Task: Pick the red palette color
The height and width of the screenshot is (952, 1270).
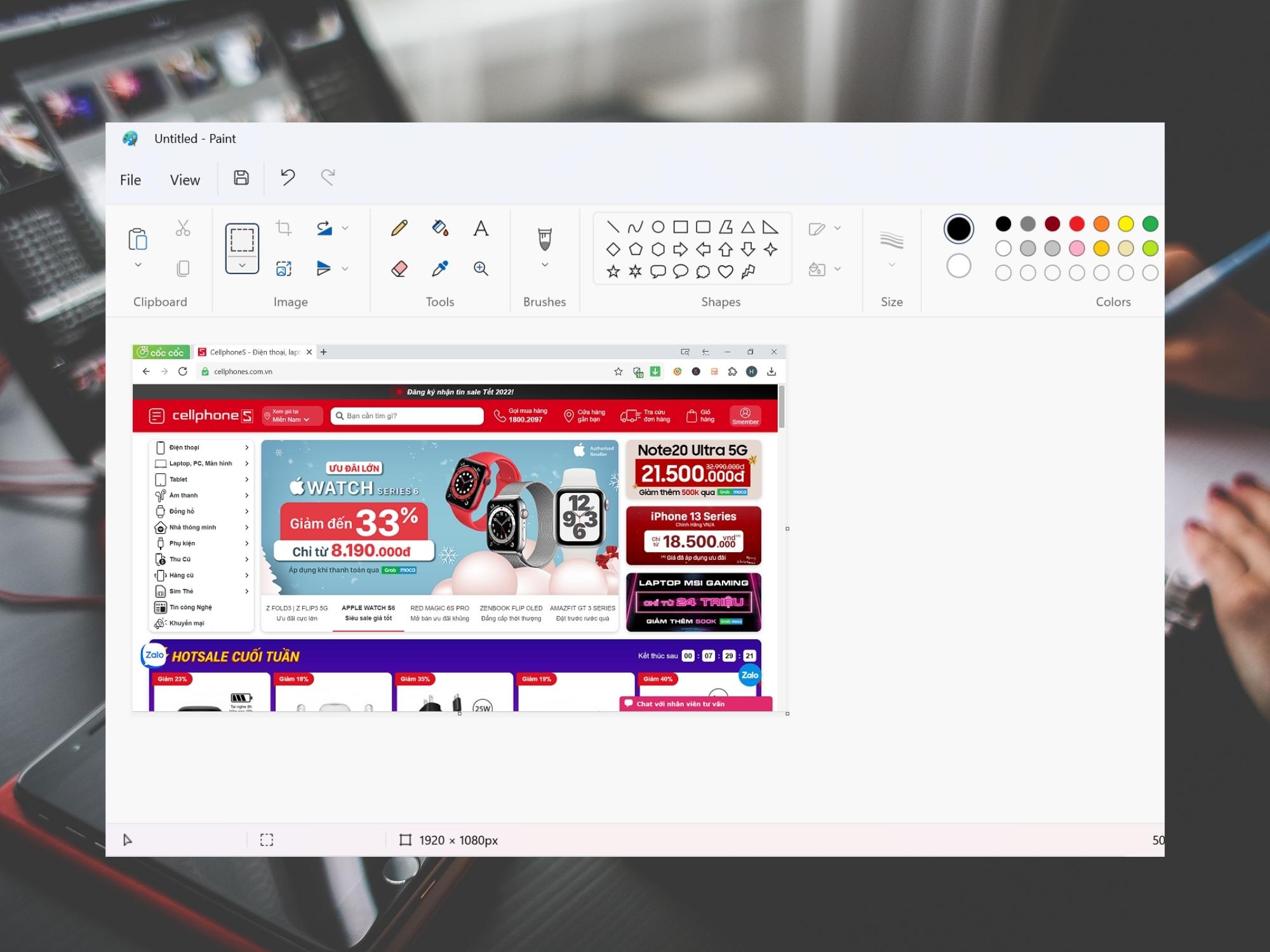Action: 1076,223
